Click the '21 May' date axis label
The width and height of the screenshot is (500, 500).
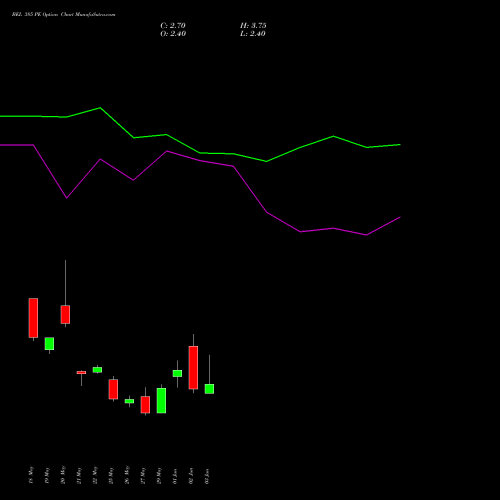tap(79, 475)
